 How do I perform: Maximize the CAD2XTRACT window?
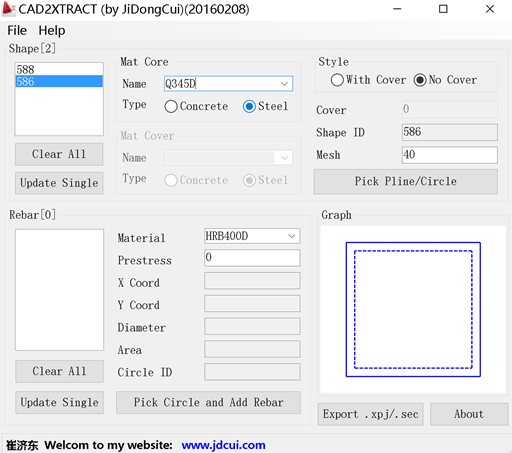coord(443,9)
